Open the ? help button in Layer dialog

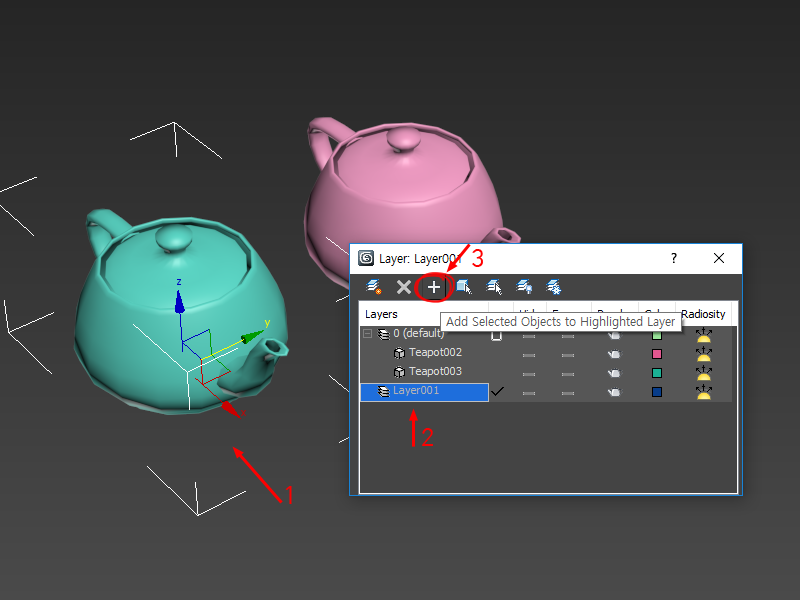coord(674,258)
